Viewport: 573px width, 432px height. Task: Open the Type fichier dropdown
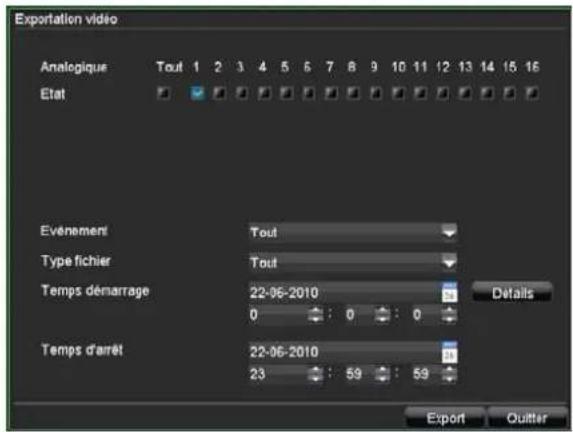353,262
